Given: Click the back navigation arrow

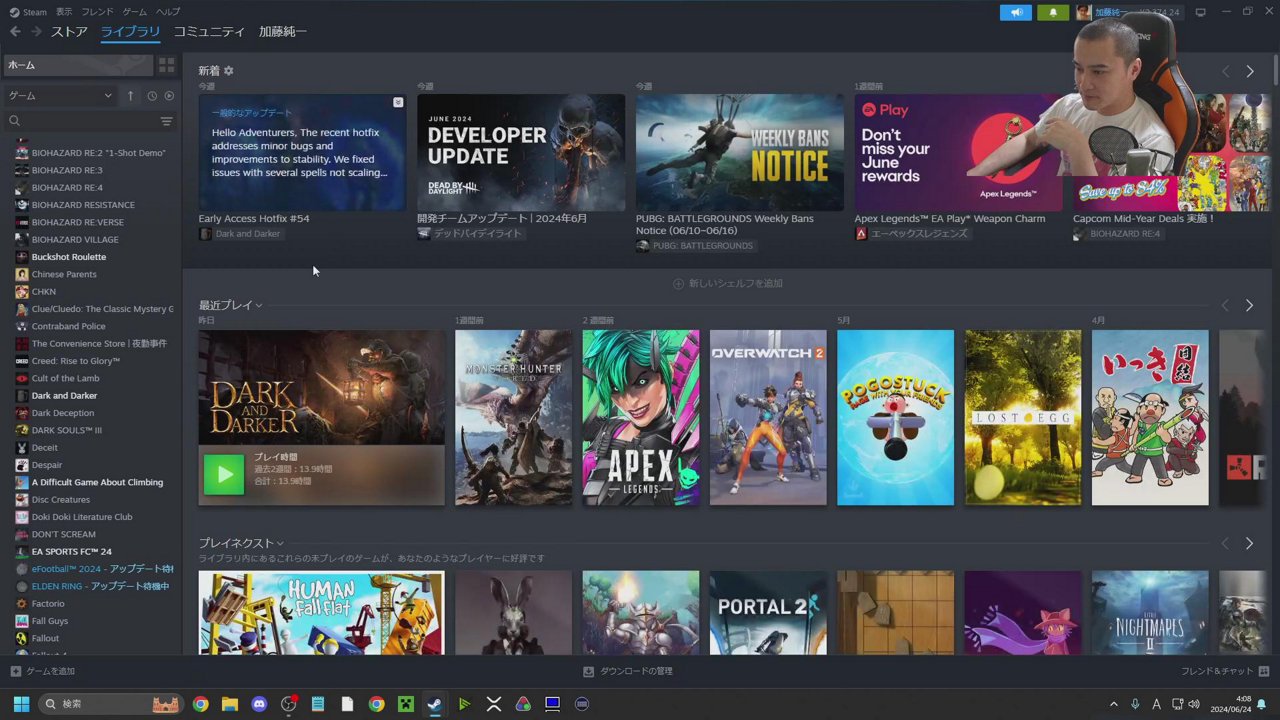Looking at the screenshot, I should pyautogui.click(x=15, y=32).
